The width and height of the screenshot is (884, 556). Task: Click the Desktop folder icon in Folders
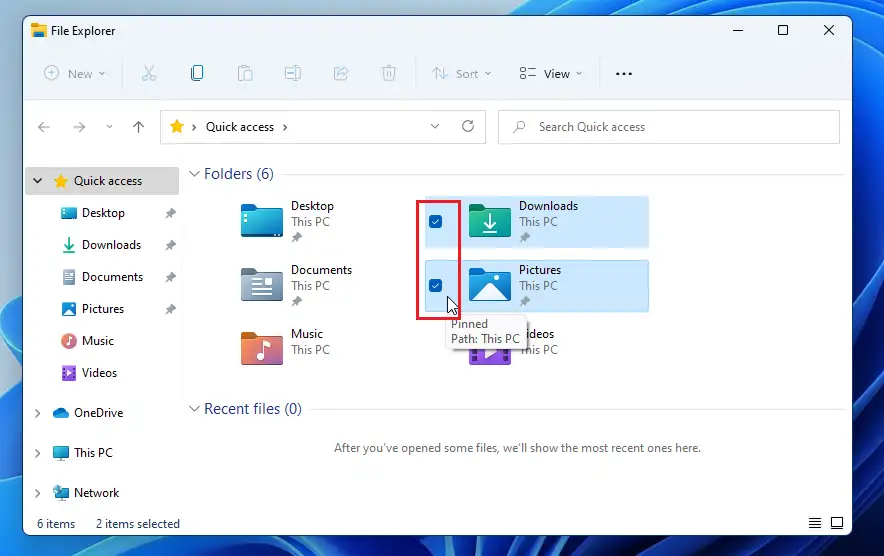pos(262,220)
